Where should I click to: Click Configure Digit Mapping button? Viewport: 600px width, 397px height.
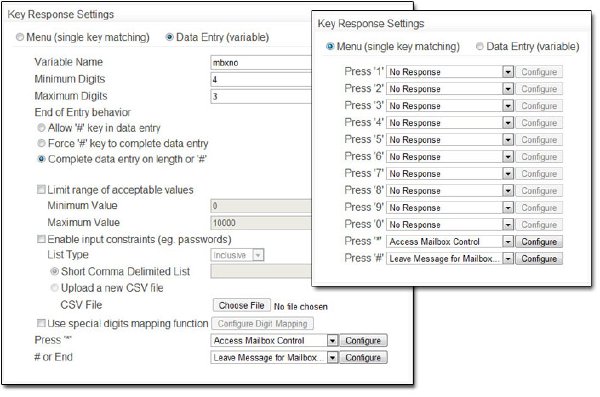click(x=262, y=324)
